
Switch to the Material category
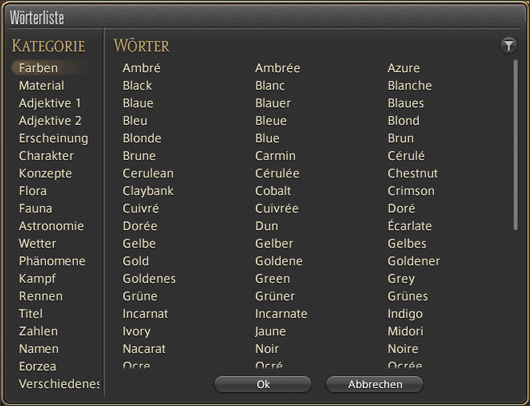click(x=41, y=86)
